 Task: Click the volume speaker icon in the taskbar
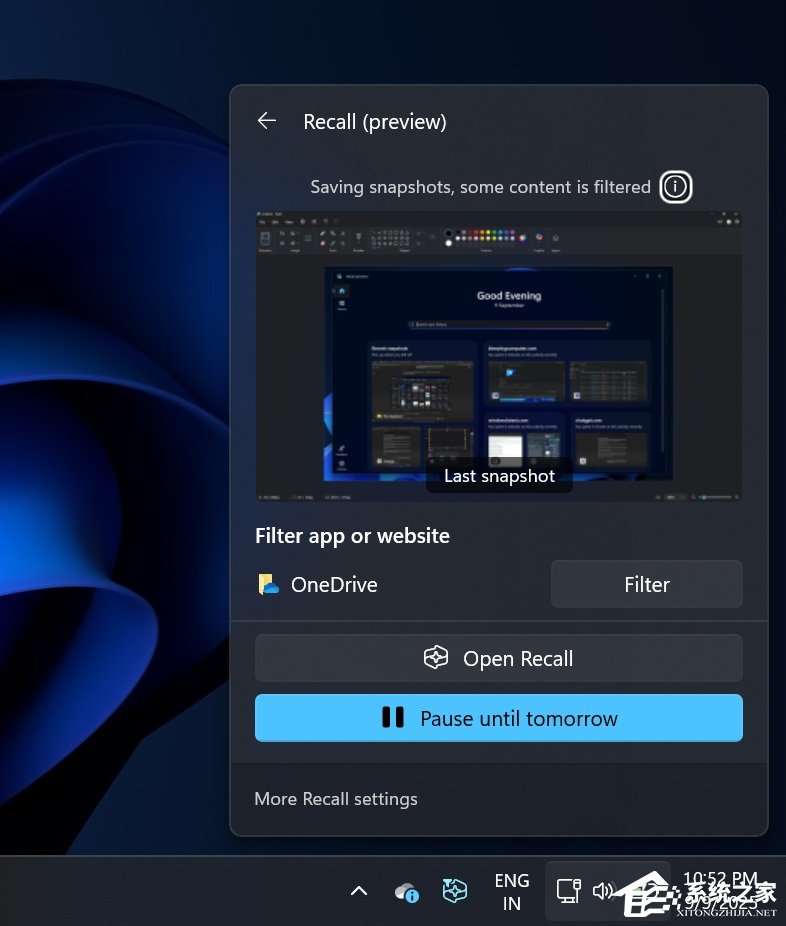603,891
